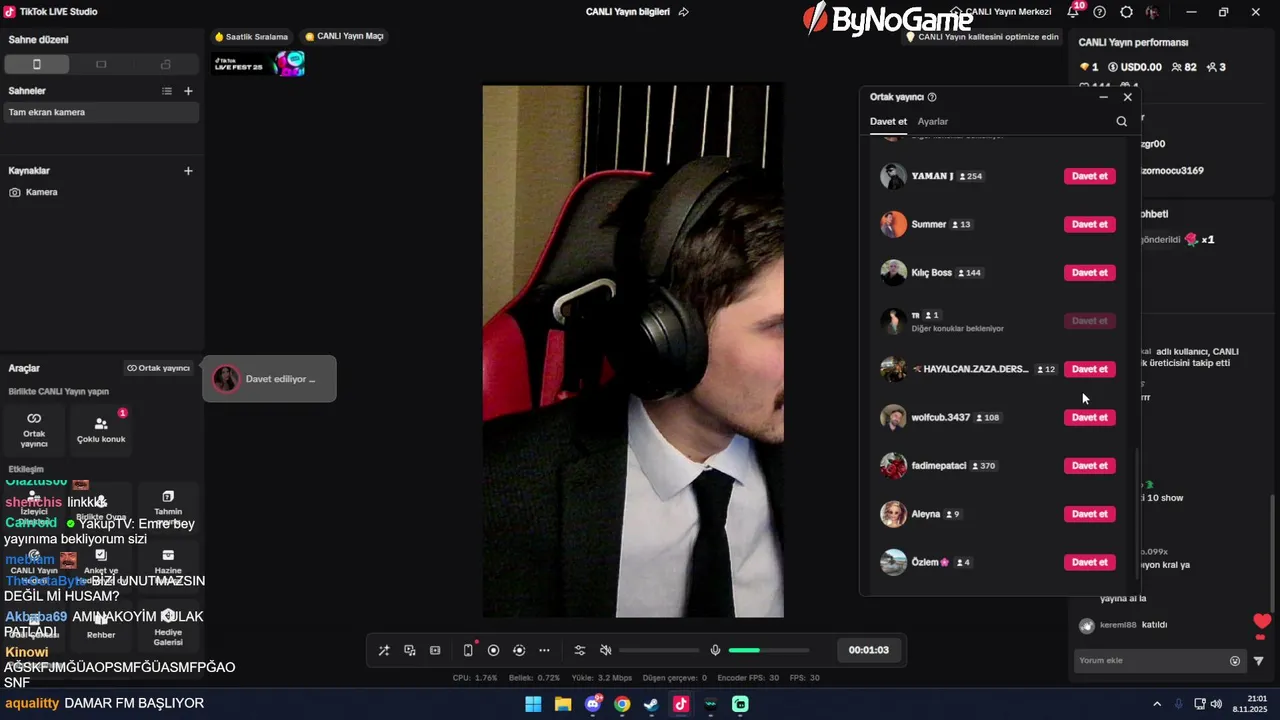
Task: Open CANLI Yayın bilgileri share arrow
Action: [x=684, y=12]
